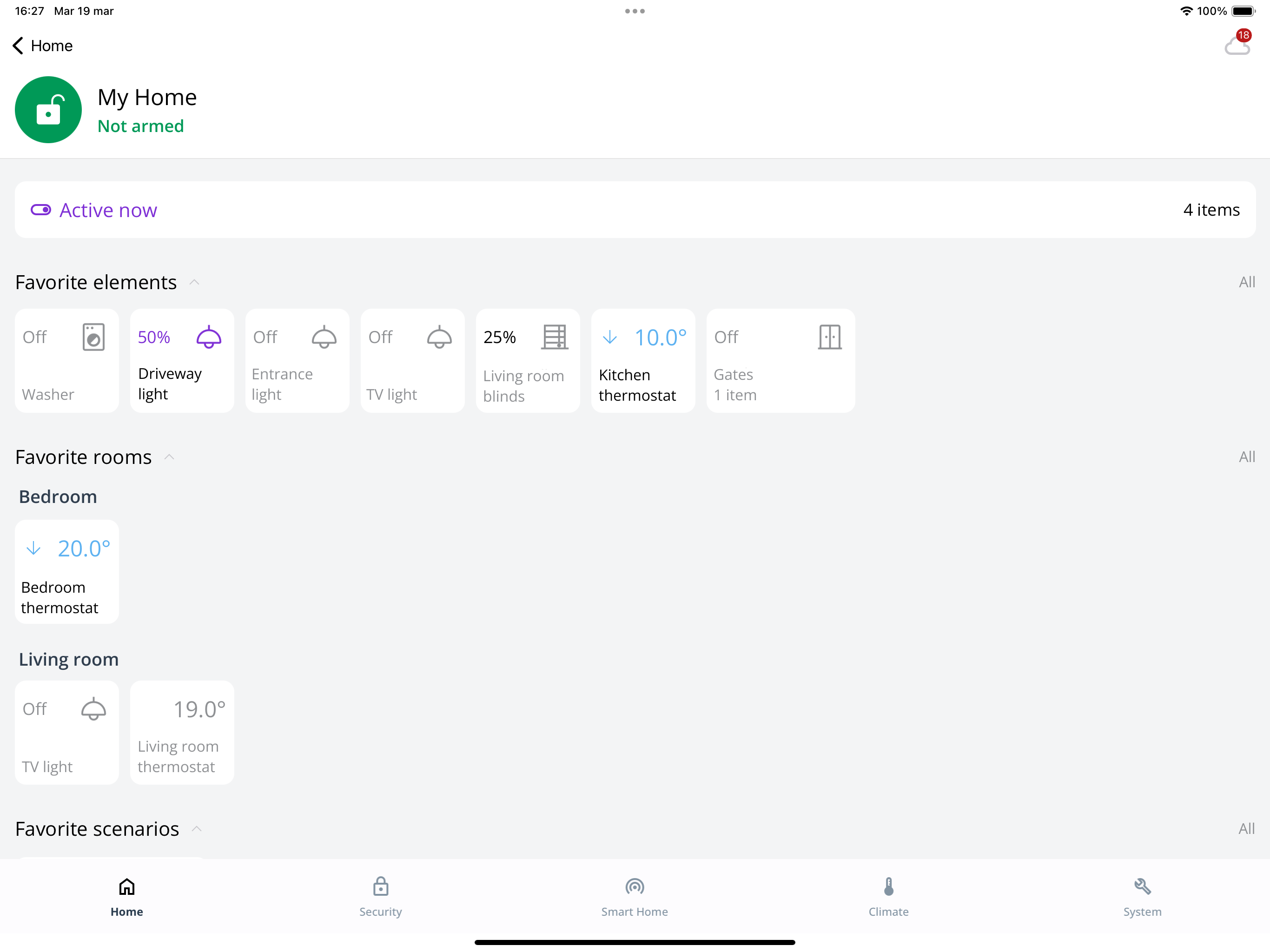Click the Living room blinds label
The image size is (1270, 952).
(523, 386)
